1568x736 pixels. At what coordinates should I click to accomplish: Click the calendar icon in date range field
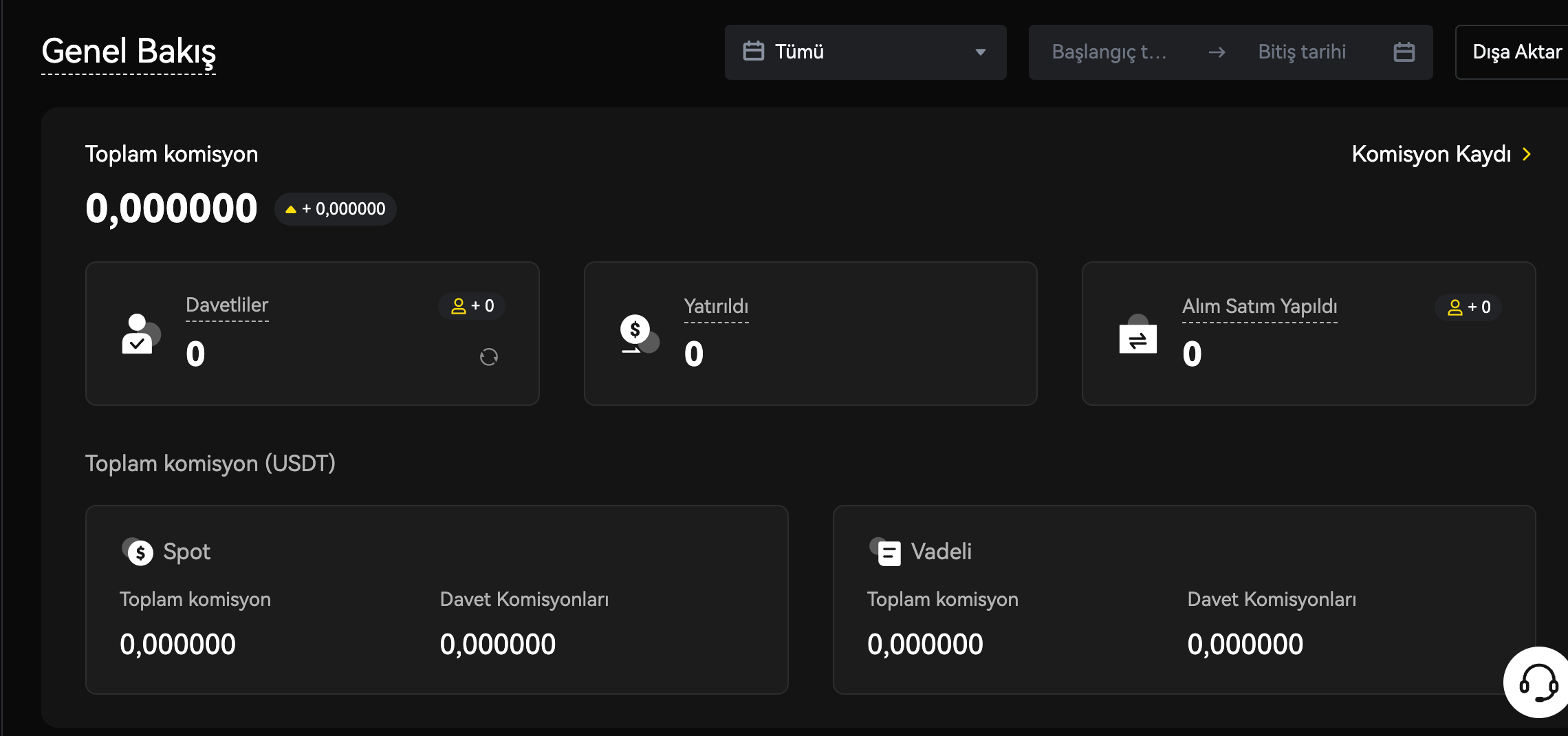point(1404,52)
